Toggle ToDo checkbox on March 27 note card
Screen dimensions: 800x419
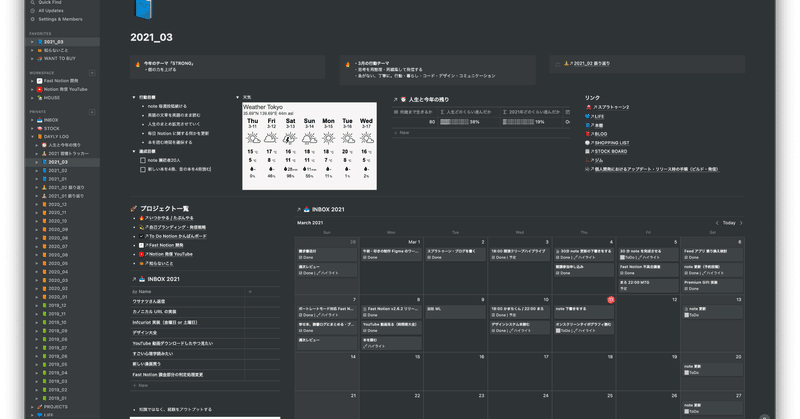tap(687, 411)
